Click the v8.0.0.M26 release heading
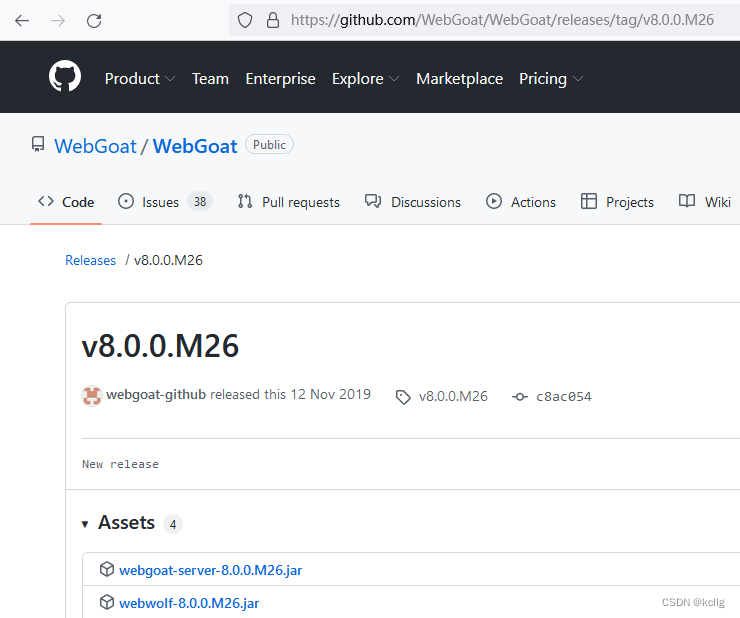740x618 pixels. click(x=160, y=346)
